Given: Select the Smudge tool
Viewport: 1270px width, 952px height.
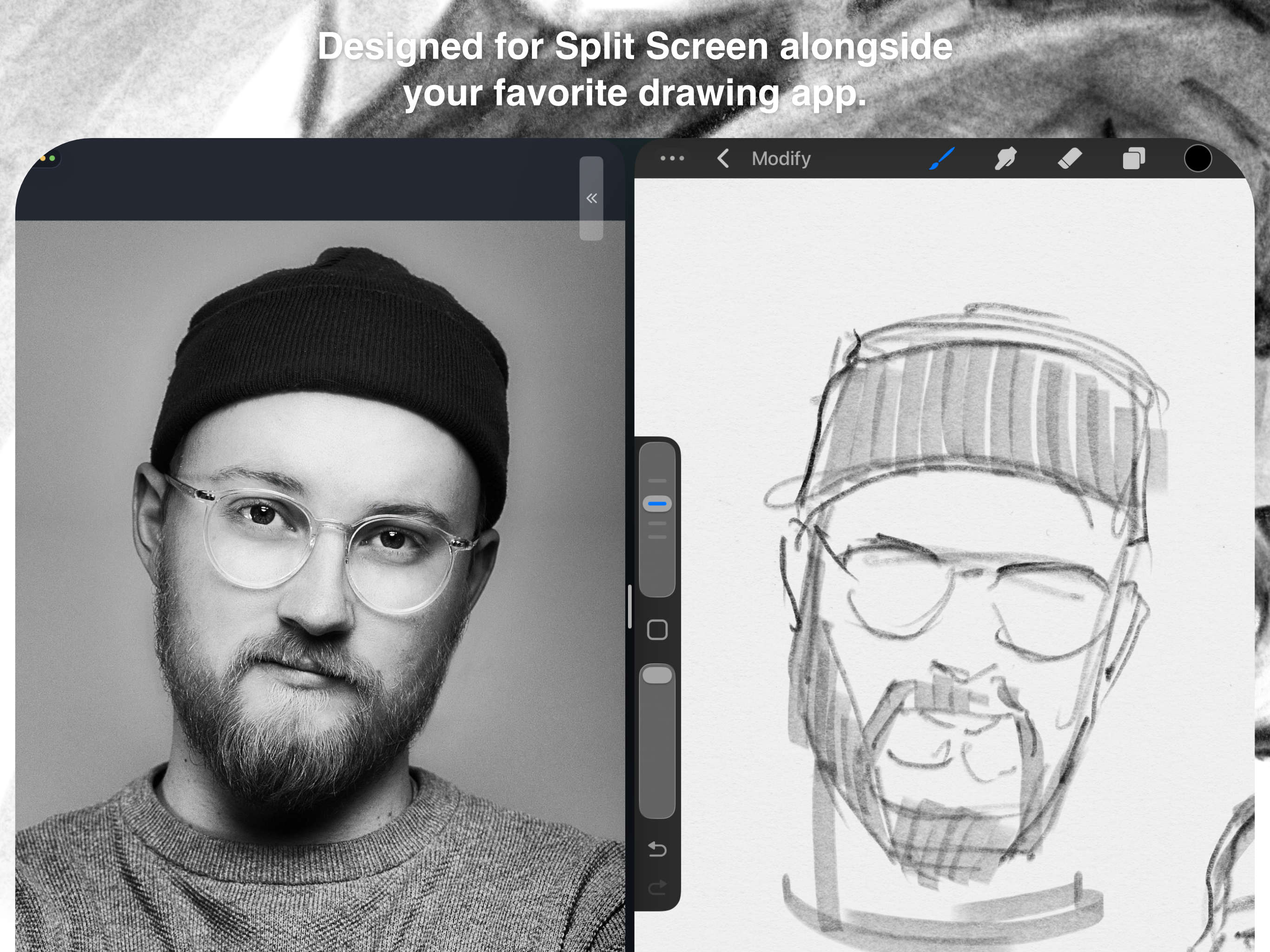Looking at the screenshot, I should (x=1006, y=159).
